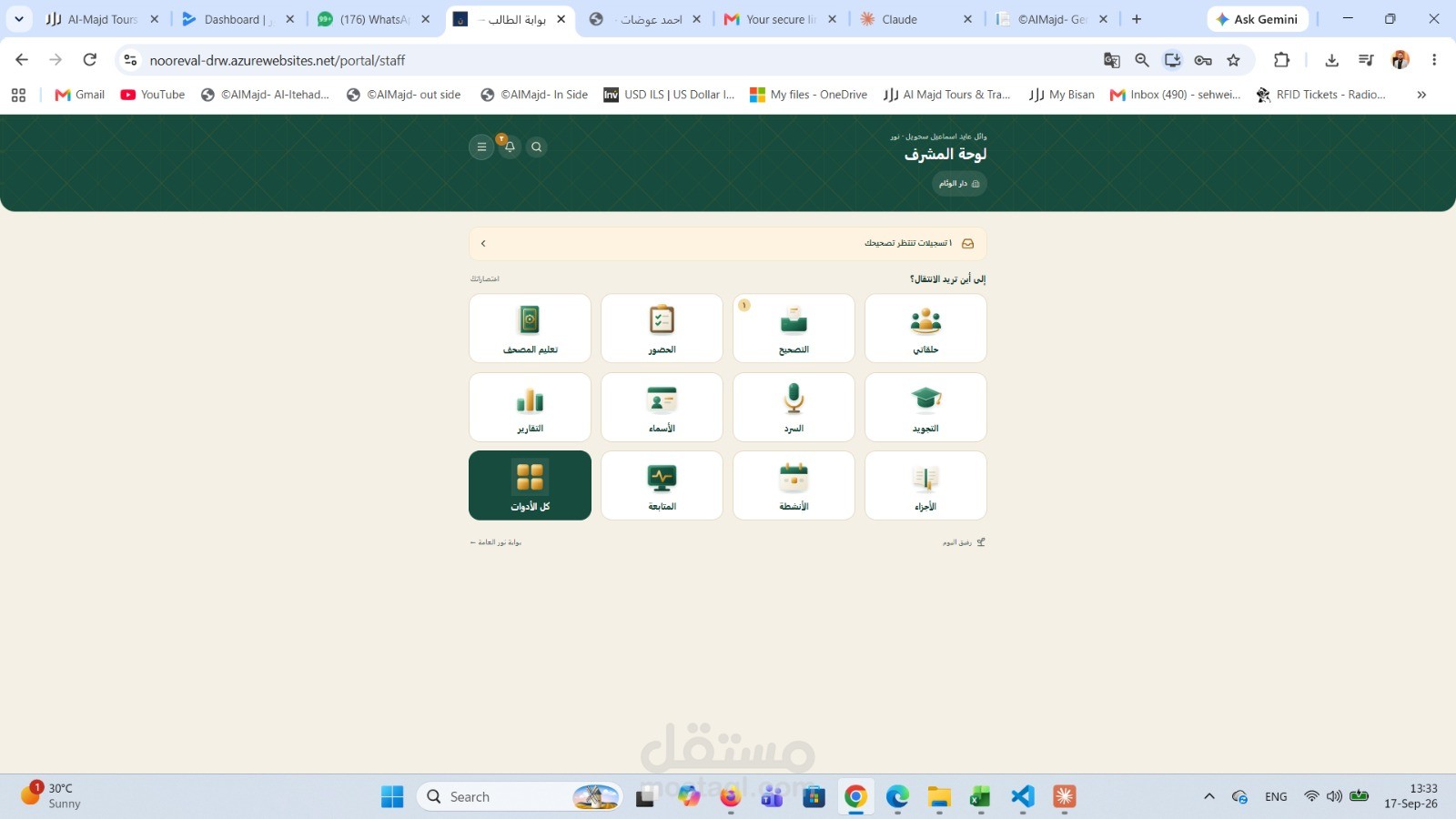The height and width of the screenshot is (819, 1456).
Task: Click the اختصاراتك shortcuts label
Action: [485, 278]
